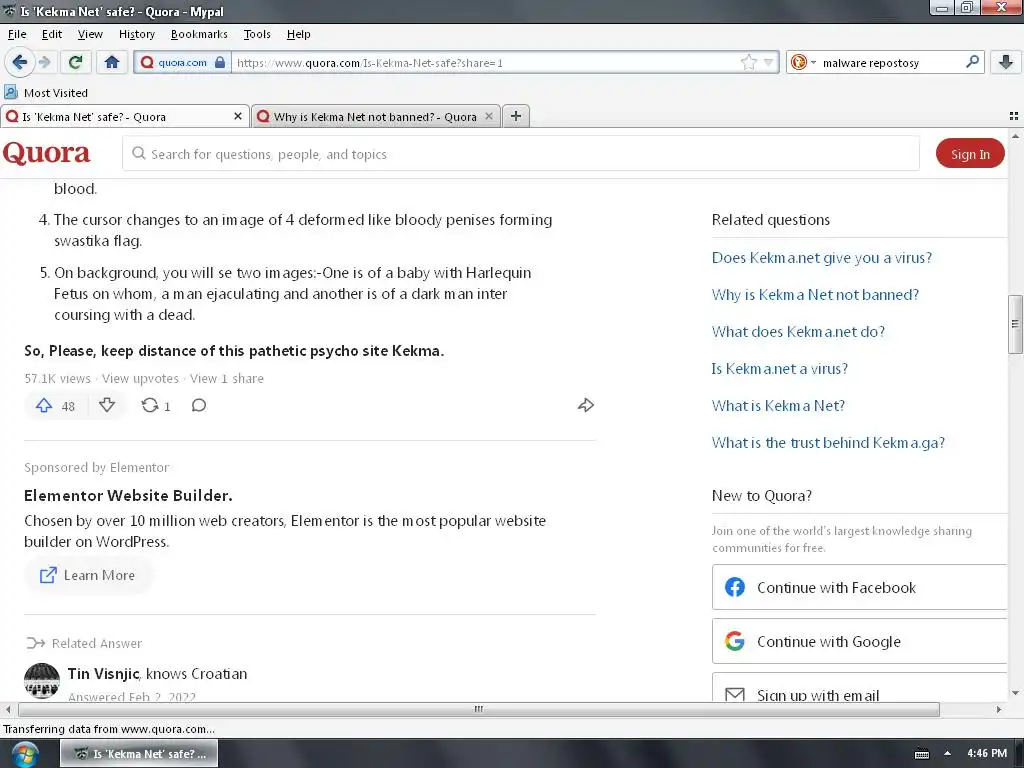Click the horizontal scrollbar thumb
1024x768 pixels.
click(x=479, y=709)
